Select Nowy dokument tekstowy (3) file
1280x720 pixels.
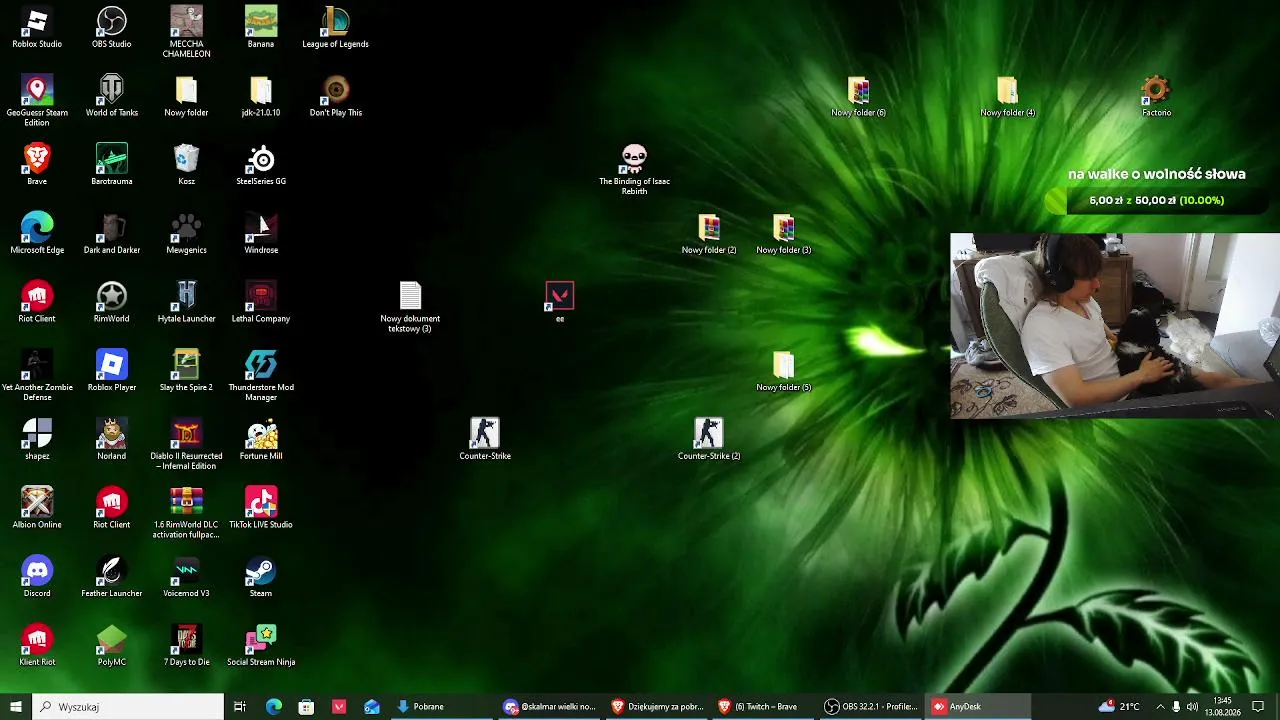[x=410, y=307]
